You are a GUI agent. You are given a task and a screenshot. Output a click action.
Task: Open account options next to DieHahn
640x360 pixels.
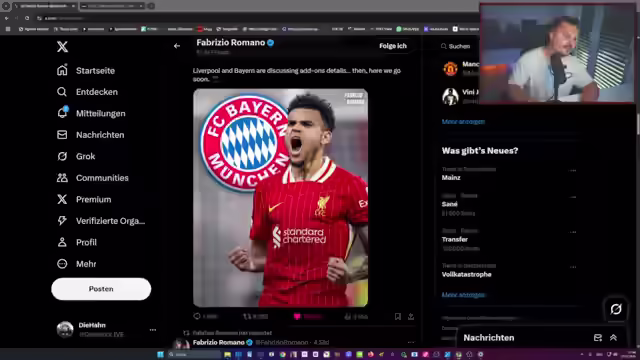coord(153,330)
